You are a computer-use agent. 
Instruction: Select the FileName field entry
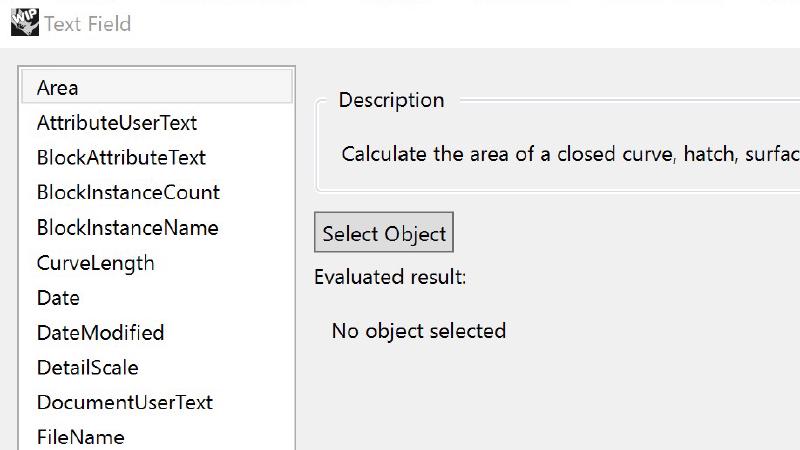click(80, 437)
